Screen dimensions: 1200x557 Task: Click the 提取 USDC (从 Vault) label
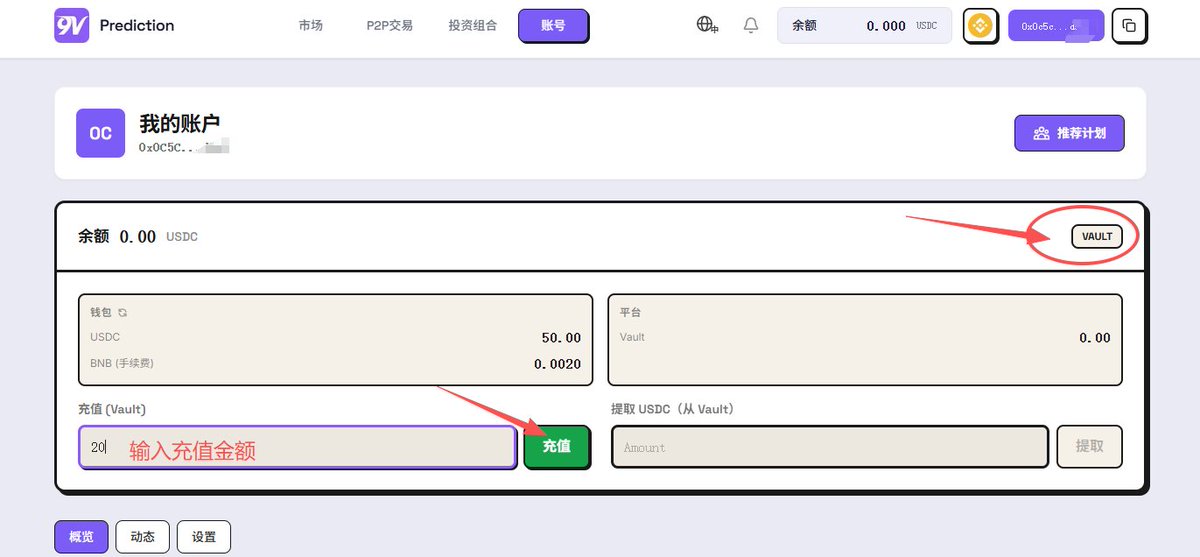672,409
